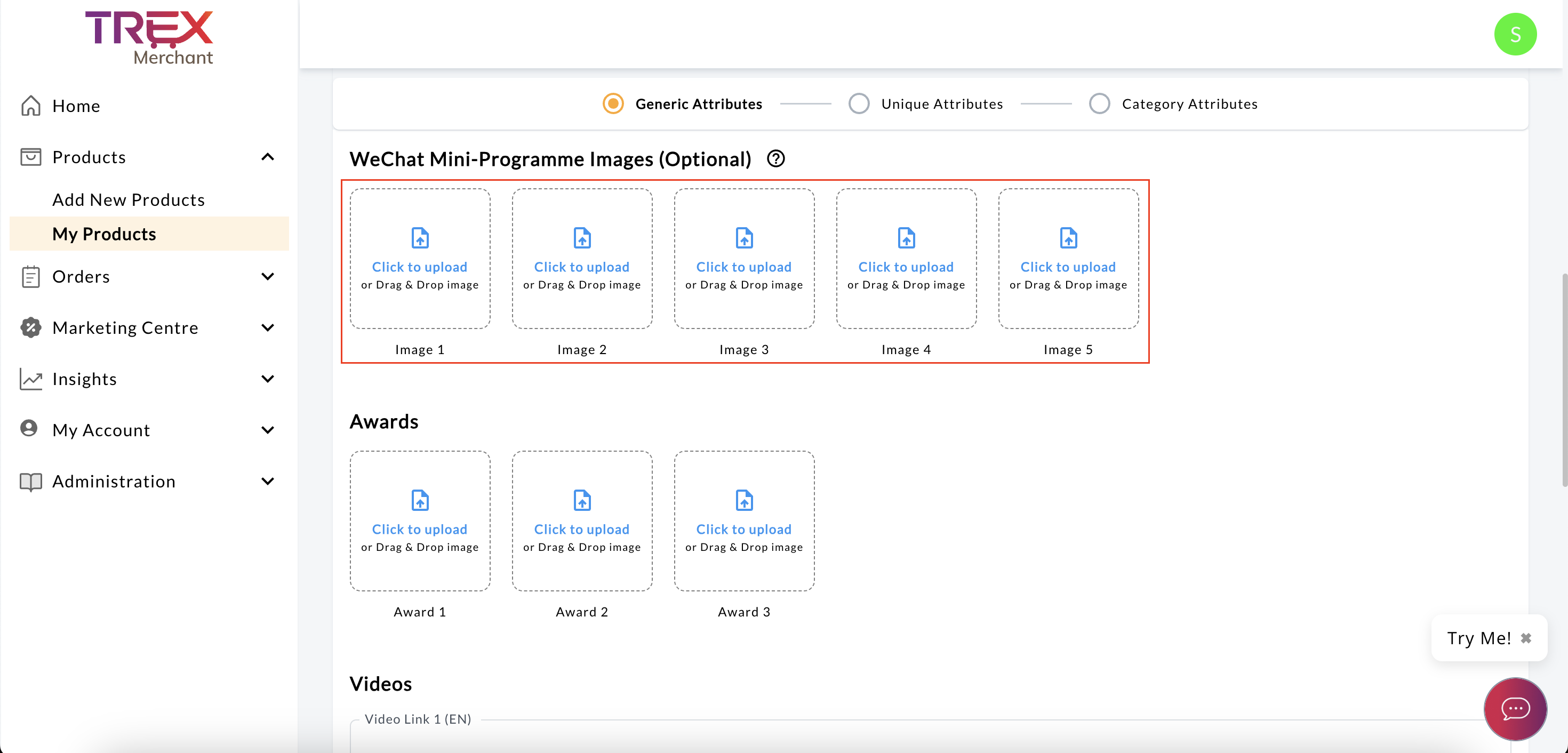This screenshot has width=1568, height=753.
Task: Collapse the Products menu chevron
Action: point(268,157)
